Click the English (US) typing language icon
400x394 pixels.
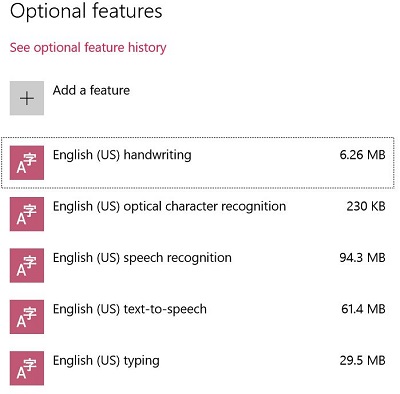point(27,368)
